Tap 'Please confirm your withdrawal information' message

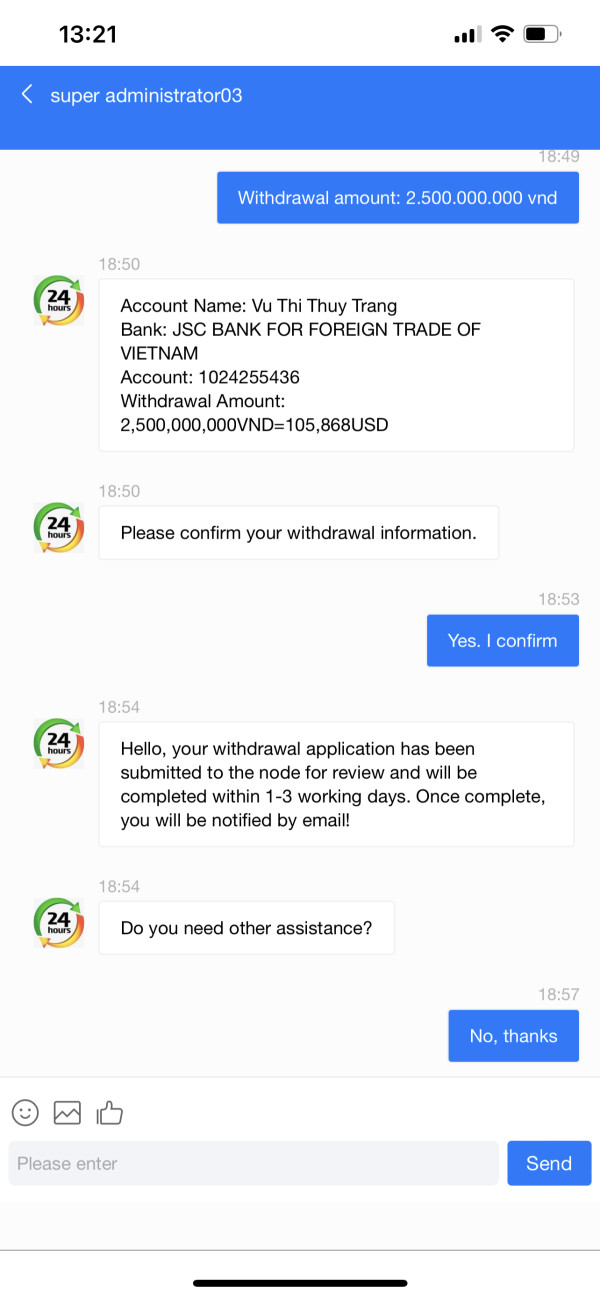coord(298,533)
